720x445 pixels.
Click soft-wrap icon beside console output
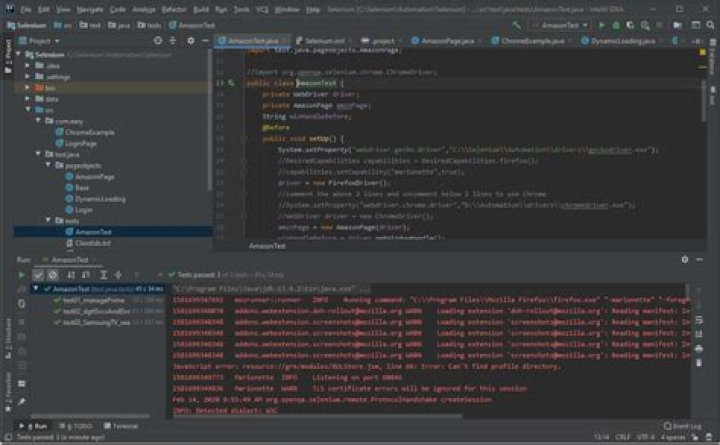click(699, 320)
